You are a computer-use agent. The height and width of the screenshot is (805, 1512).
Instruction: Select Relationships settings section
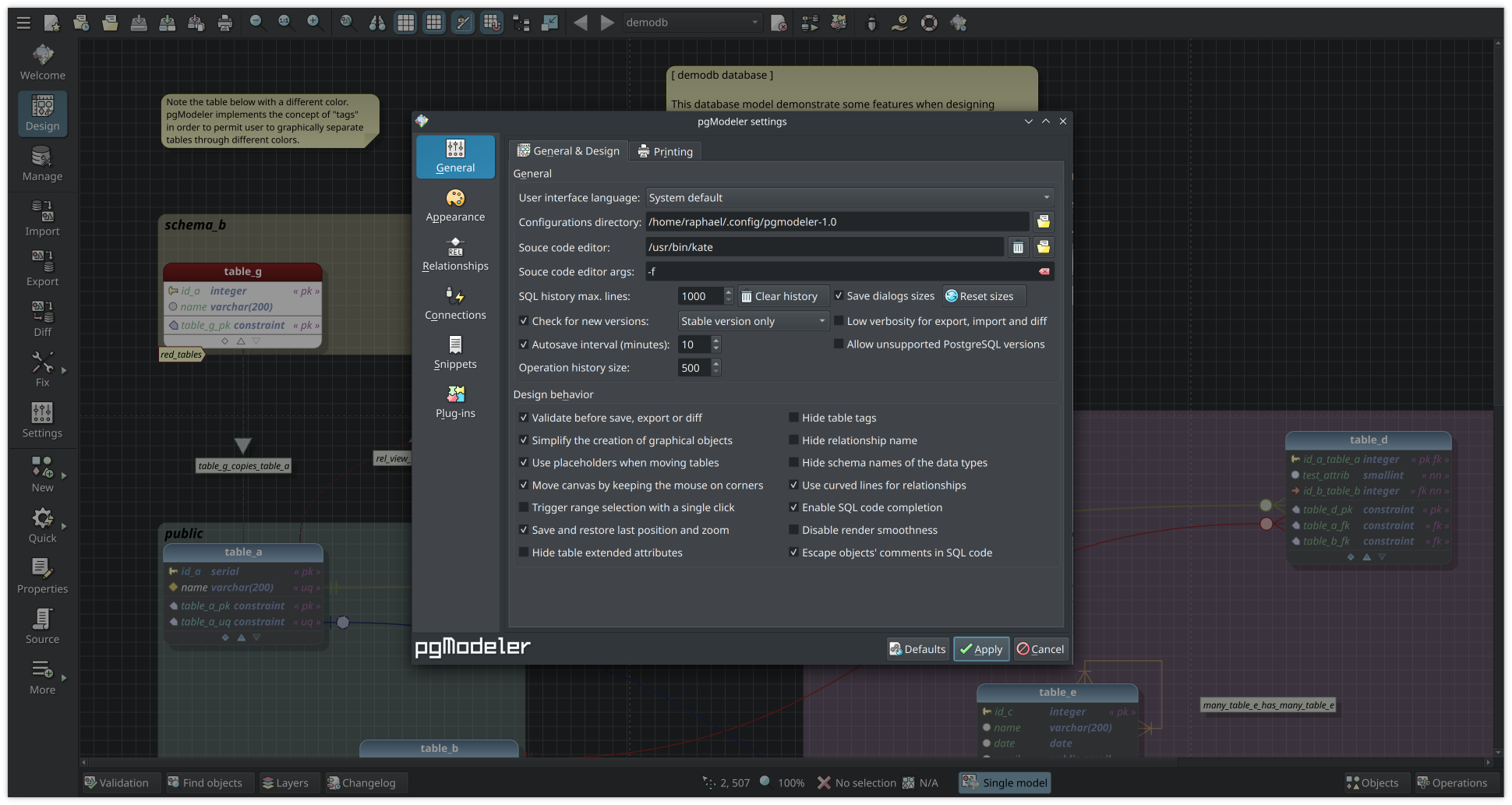coord(455,256)
